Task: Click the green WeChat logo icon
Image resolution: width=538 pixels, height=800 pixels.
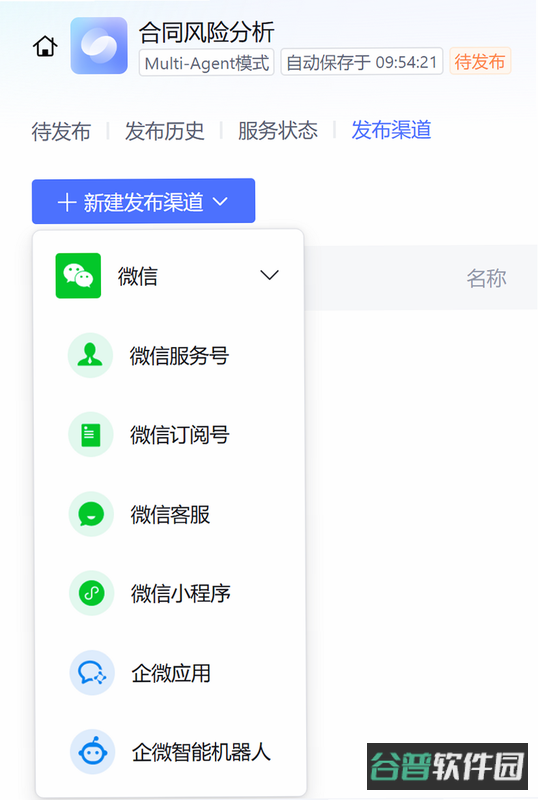Action: click(x=78, y=276)
